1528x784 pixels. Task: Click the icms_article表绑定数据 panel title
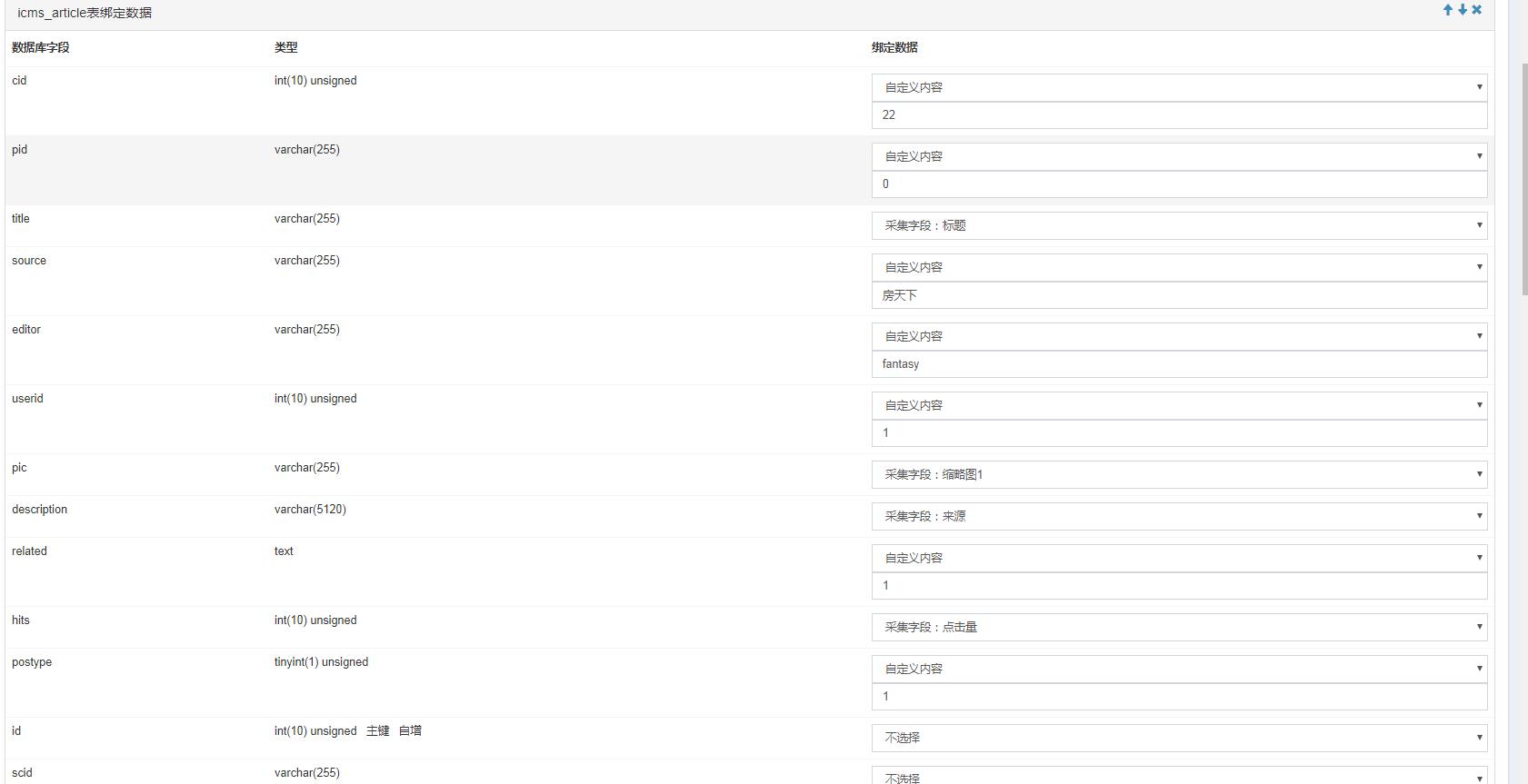[85, 13]
